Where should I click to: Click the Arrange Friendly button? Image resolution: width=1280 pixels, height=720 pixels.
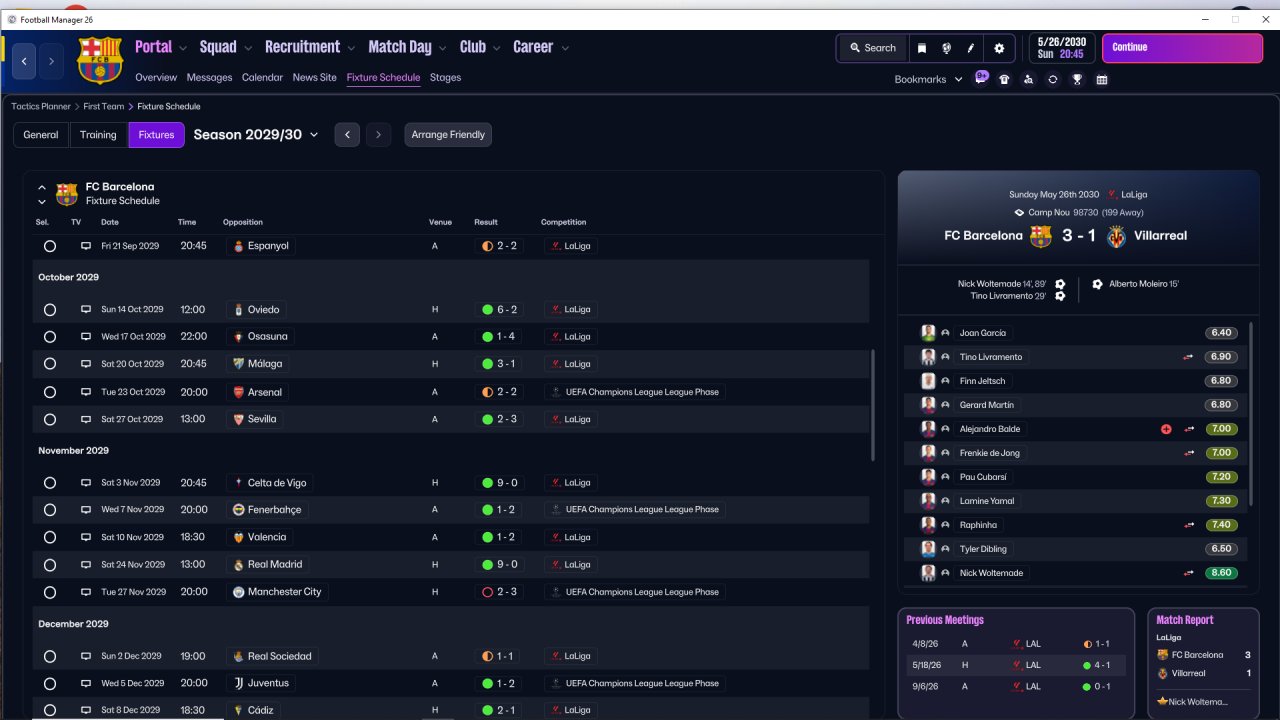click(448, 135)
